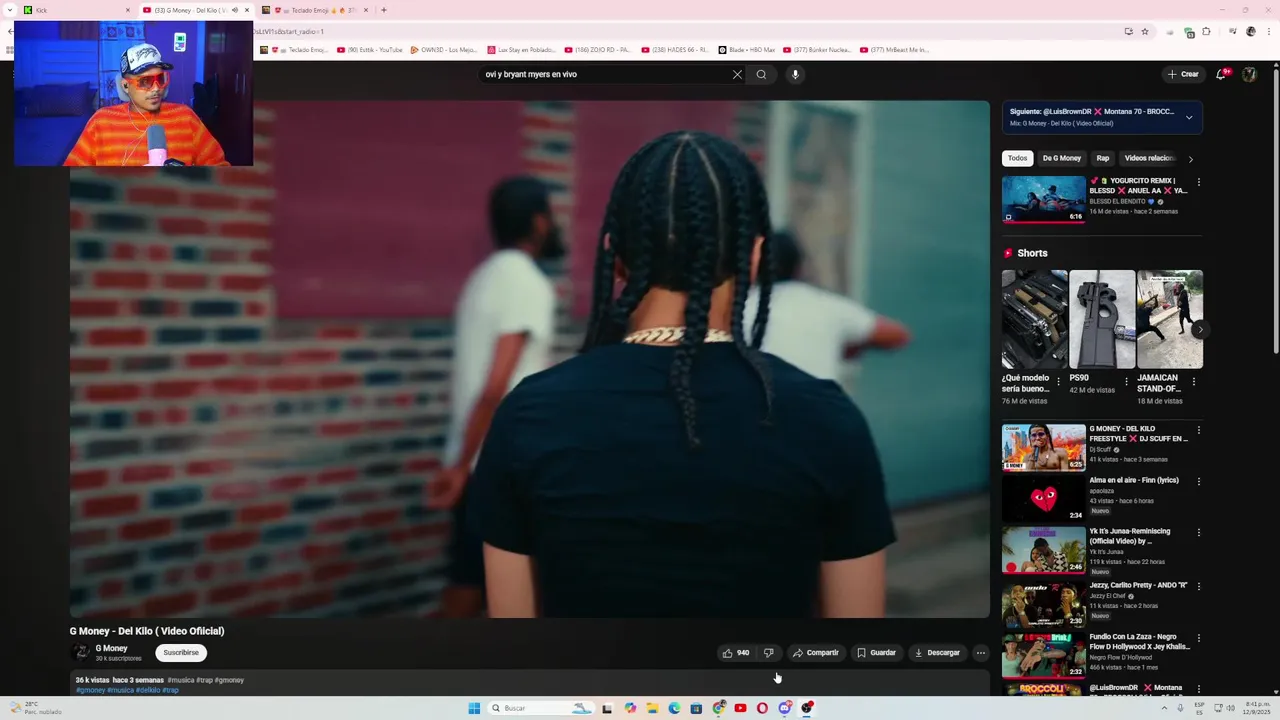
Task: Click the #delkilo hashtag link
Action: 148,690
